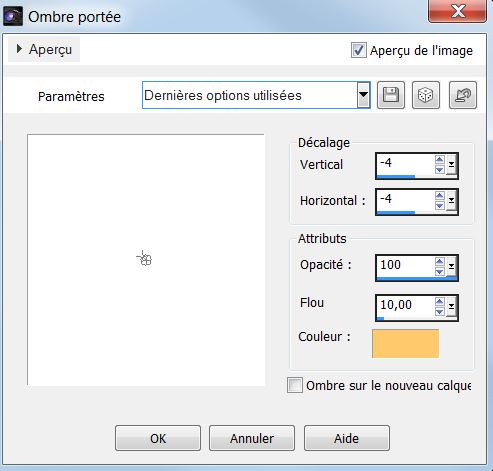
Task: Open the Paramètres presets dropdown
Action: click(363, 95)
